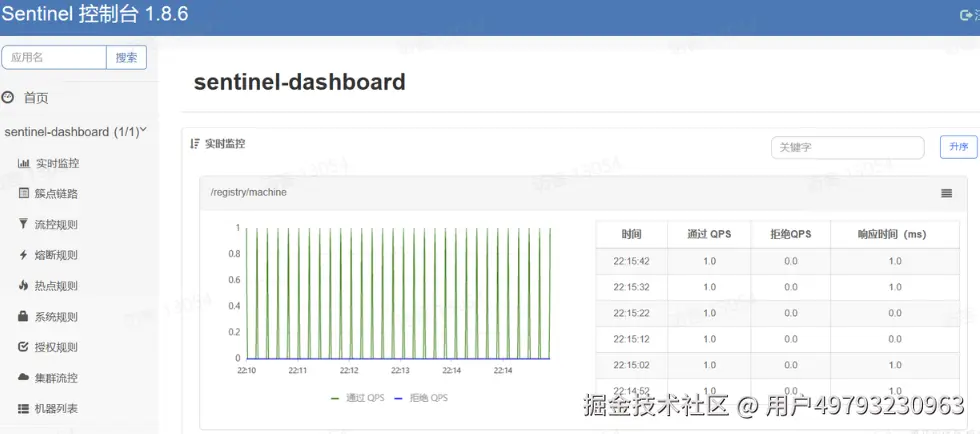This screenshot has height=434, width=980.
Task: Click the lock icon beside 系统规则
Action: tap(24, 316)
